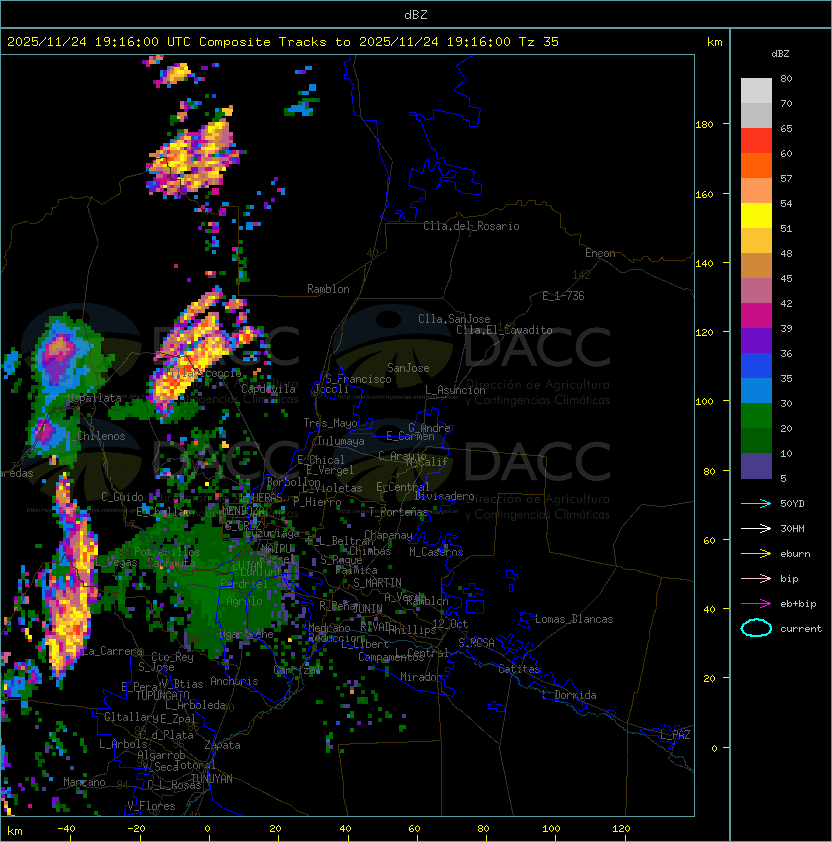Pick the bright yellow 54 dBZ legend swatch

(756, 216)
